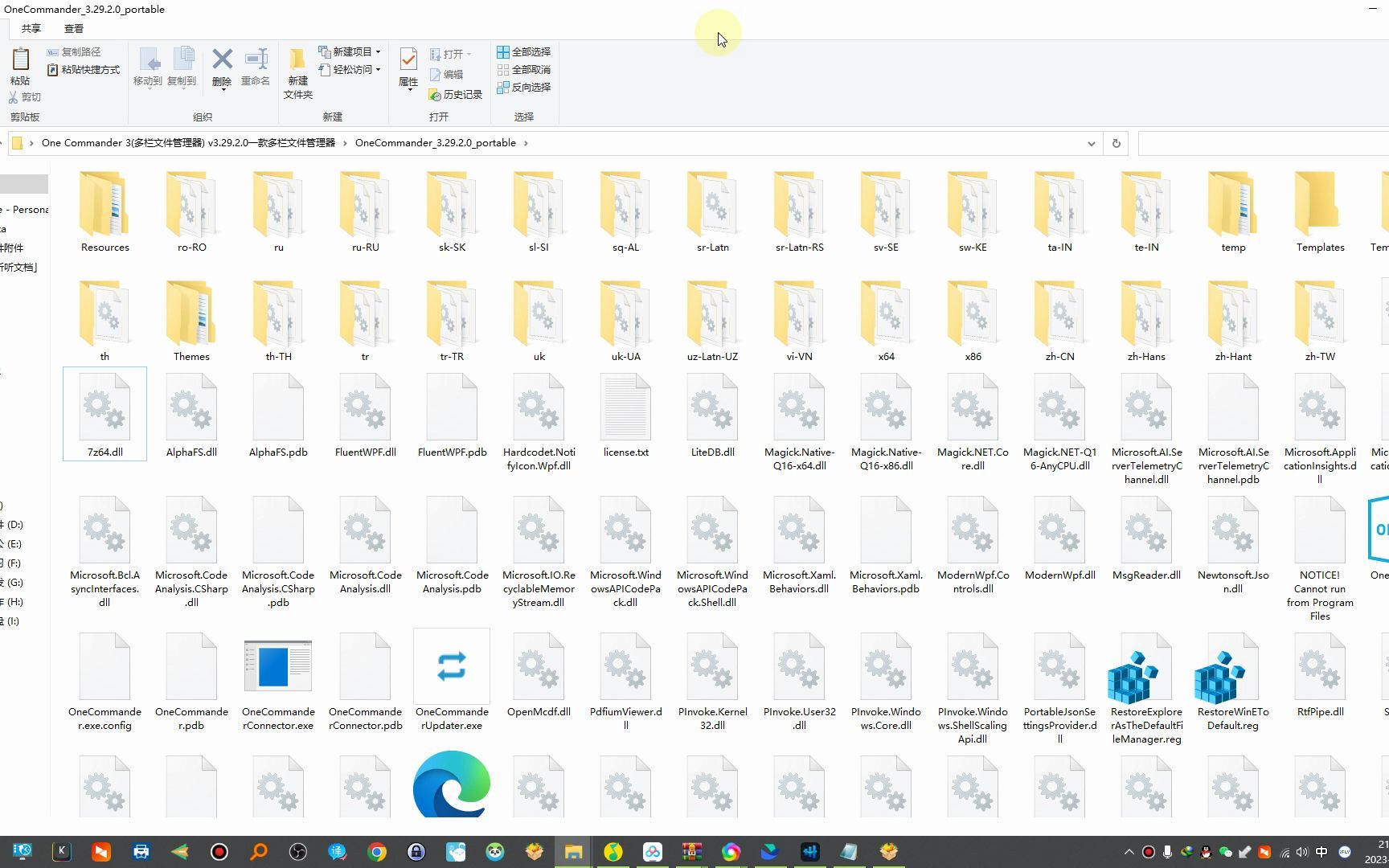This screenshot has height=868, width=1389.
Task: Click 剪切 (Cut) in clipboard group
Action: 24,97
